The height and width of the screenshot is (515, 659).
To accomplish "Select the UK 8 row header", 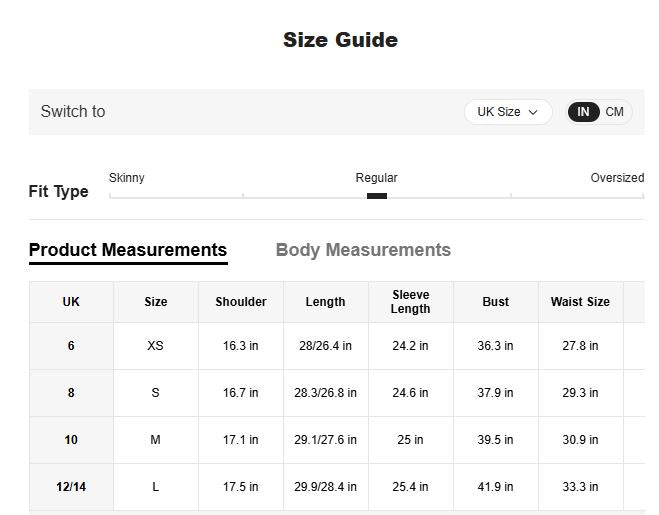I will click(x=71, y=393).
